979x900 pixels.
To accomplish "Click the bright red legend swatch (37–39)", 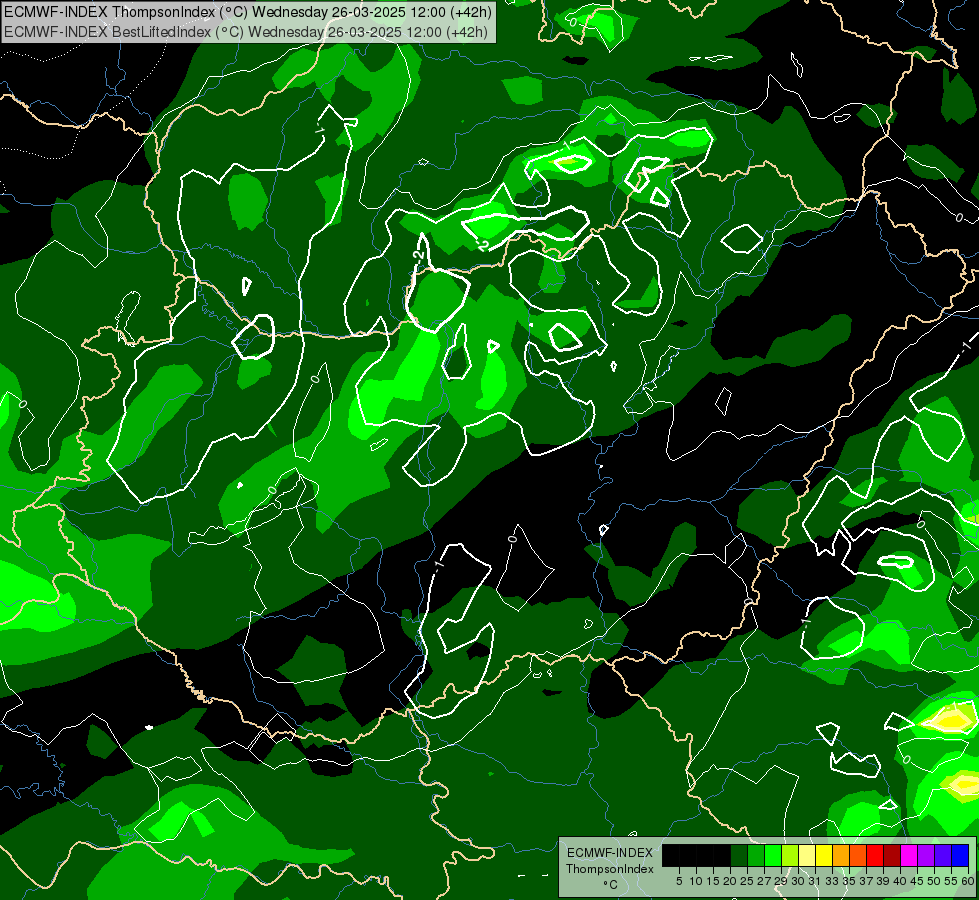I will pyautogui.click(x=874, y=855).
